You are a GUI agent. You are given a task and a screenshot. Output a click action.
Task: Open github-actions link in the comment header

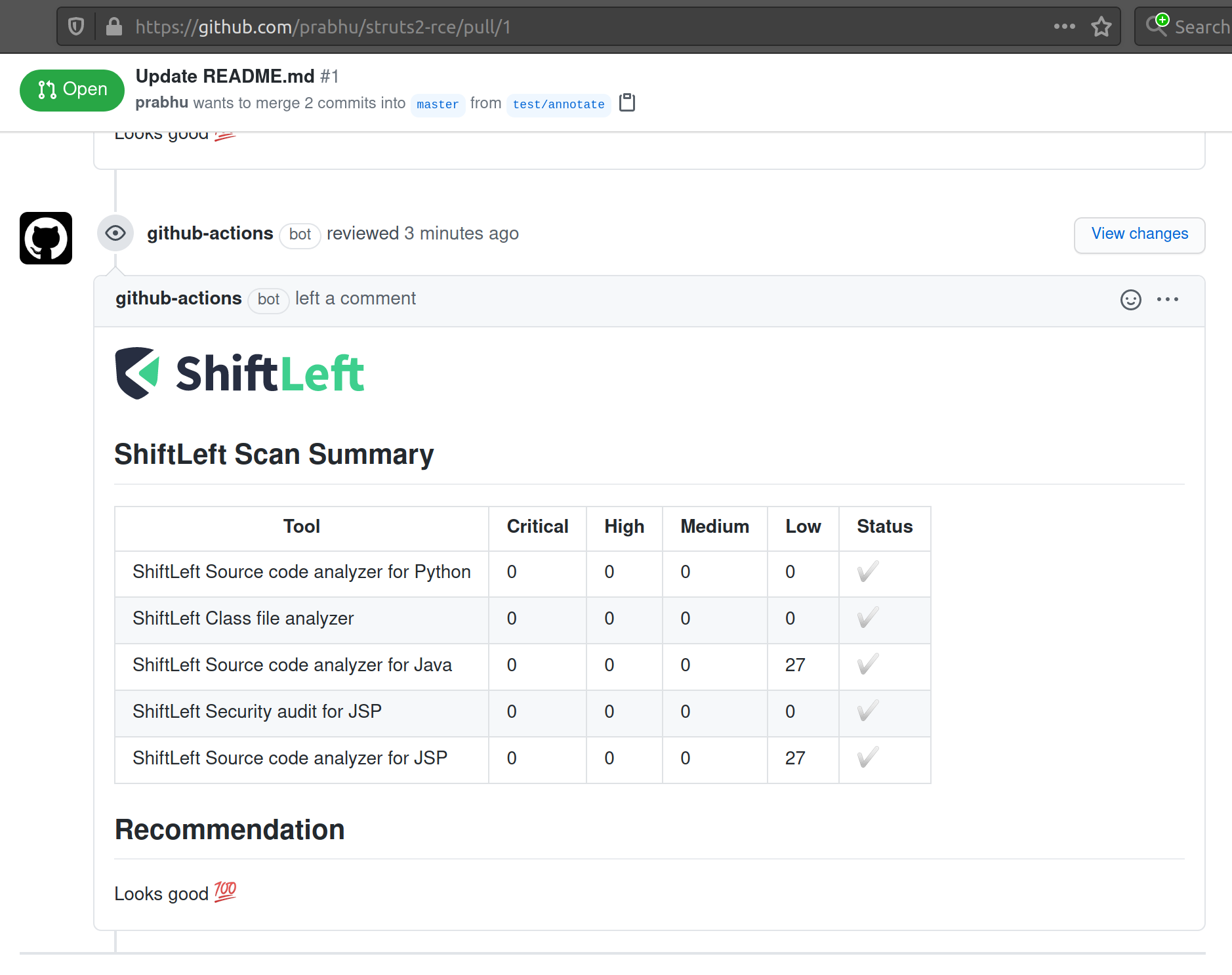pyautogui.click(x=178, y=299)
